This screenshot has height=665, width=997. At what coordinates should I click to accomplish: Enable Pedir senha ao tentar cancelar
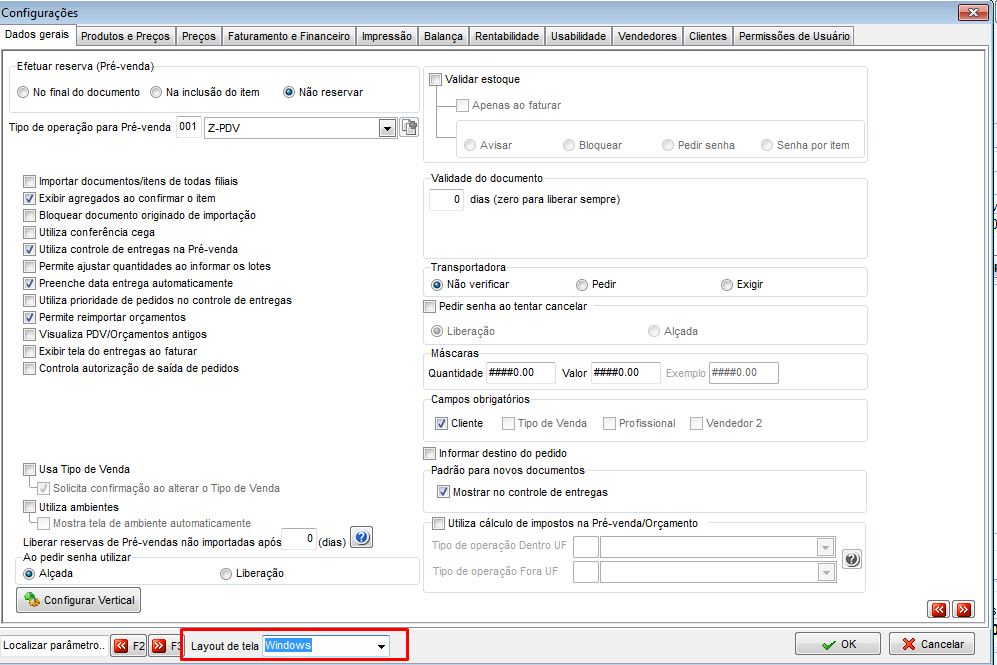coord(430,306)
